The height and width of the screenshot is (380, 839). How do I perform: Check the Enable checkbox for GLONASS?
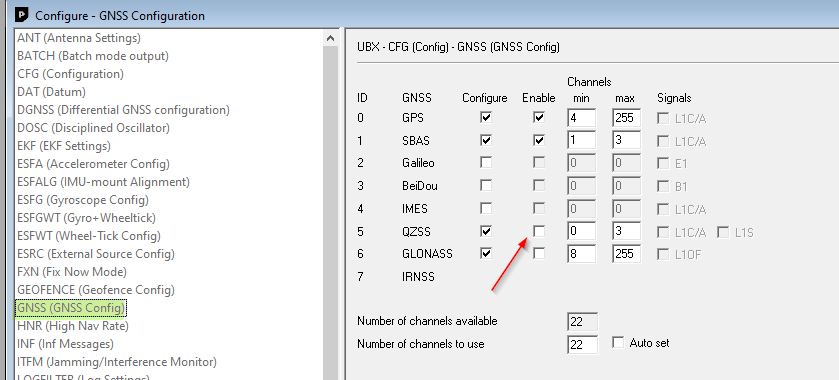click(x=539, y=254)
